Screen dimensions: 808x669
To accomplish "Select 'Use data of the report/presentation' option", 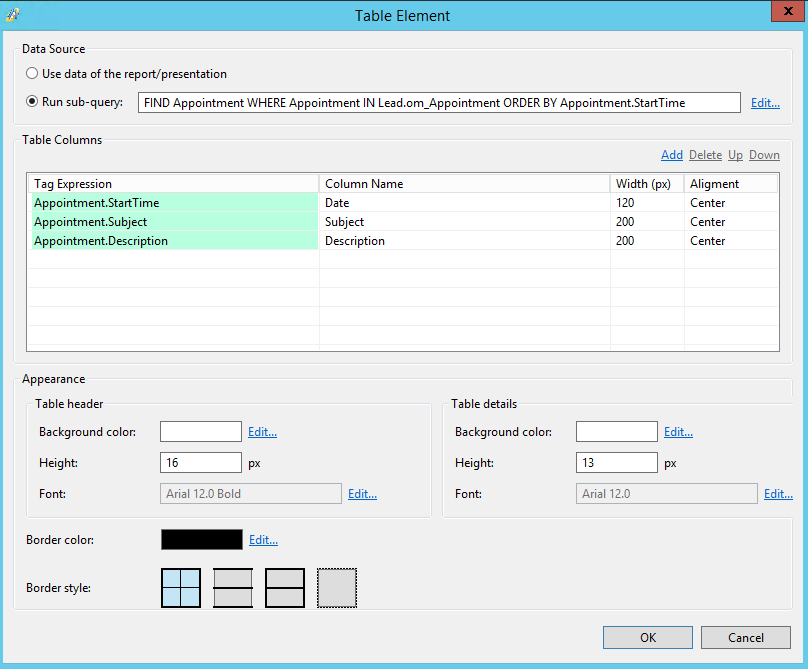I will 32,73.
